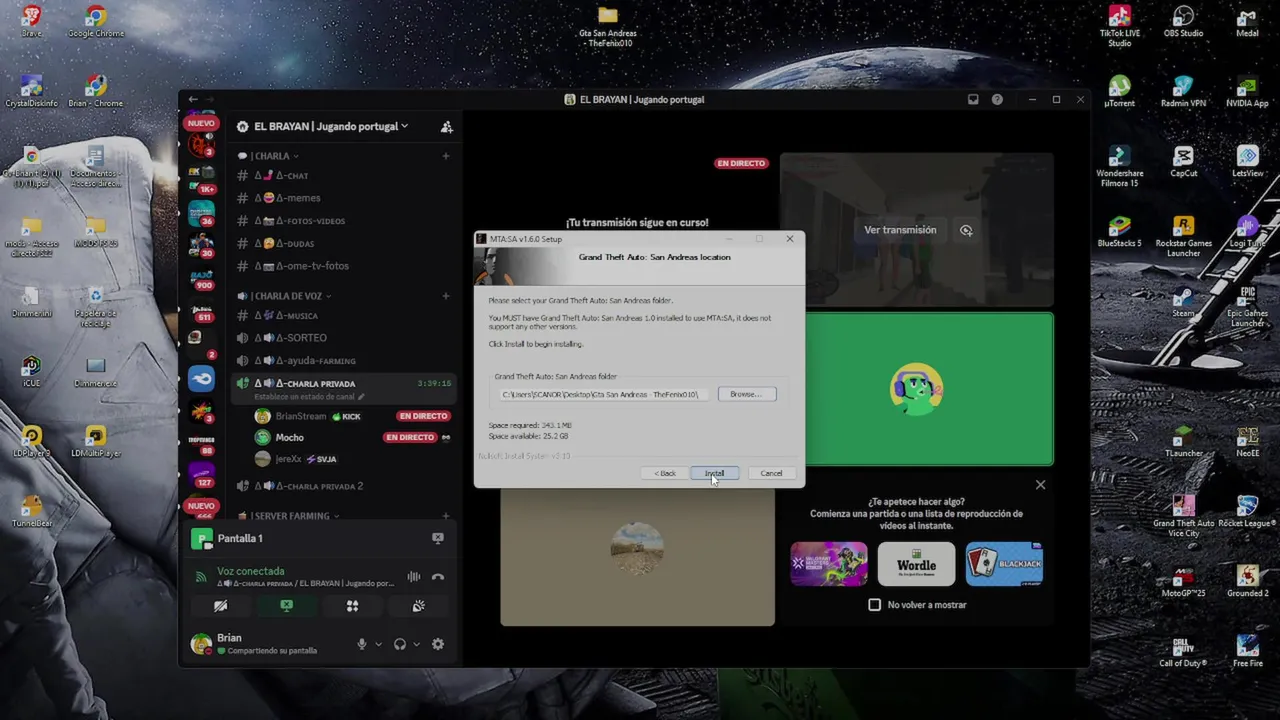Screen dimensions: 1280x720
Task: Open the Medal desktop icon
Action: 1247,22
